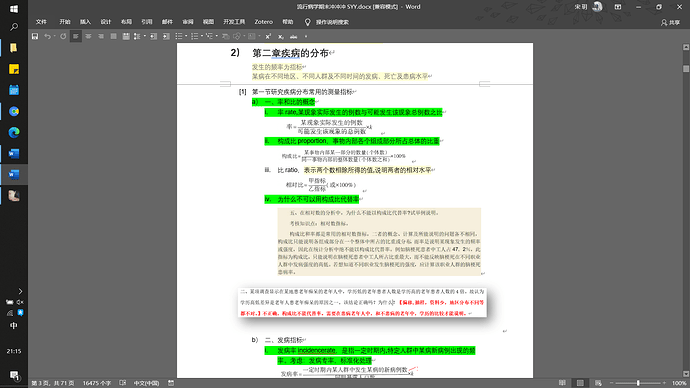Open Windows search from the taskbar
The image size is (690, 388).
point(14,27)
